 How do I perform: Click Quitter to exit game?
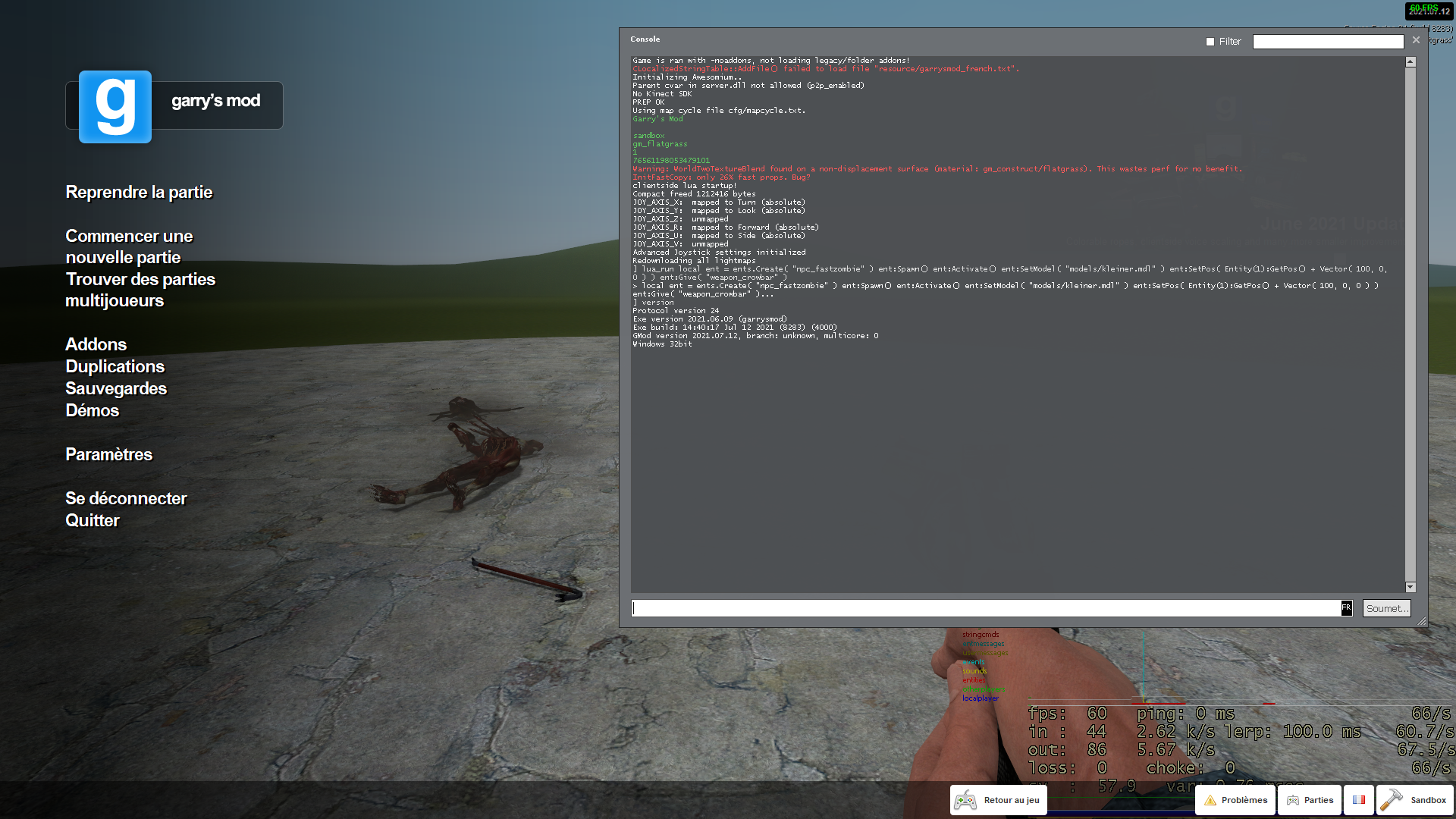92,521
